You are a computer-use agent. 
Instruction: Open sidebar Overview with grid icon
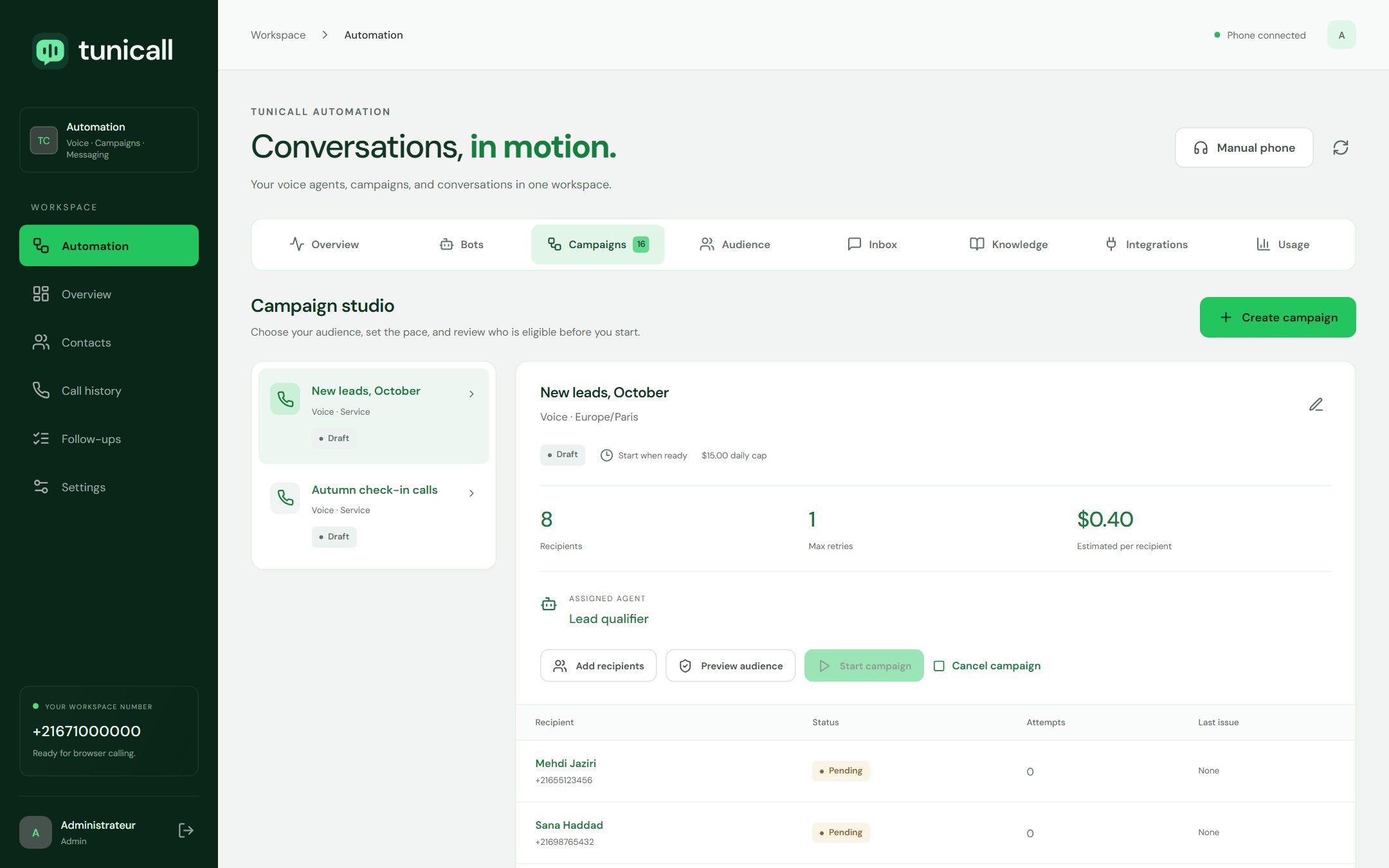tap(109, 294)
